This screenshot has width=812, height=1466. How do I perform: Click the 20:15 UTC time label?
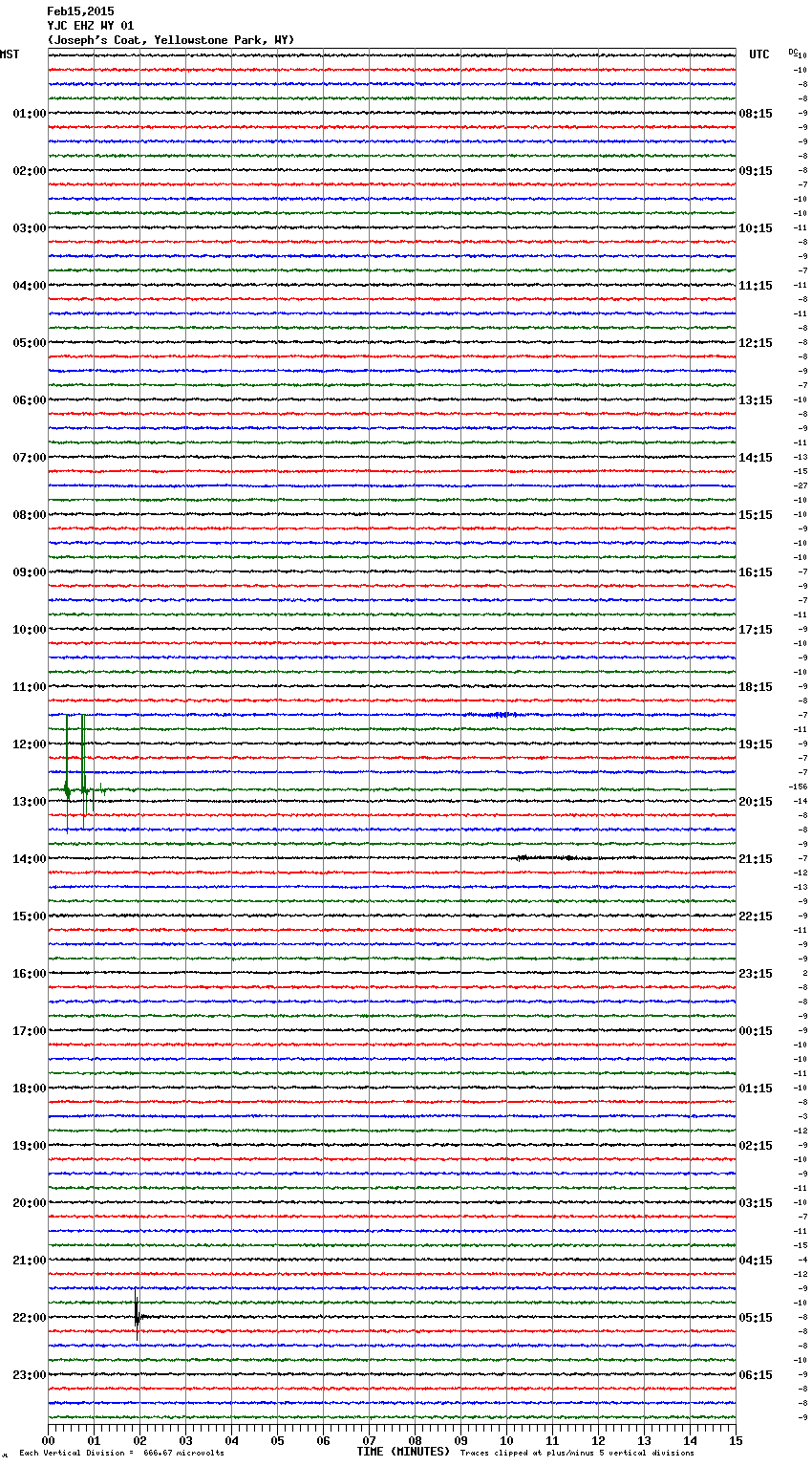point(756,802)
